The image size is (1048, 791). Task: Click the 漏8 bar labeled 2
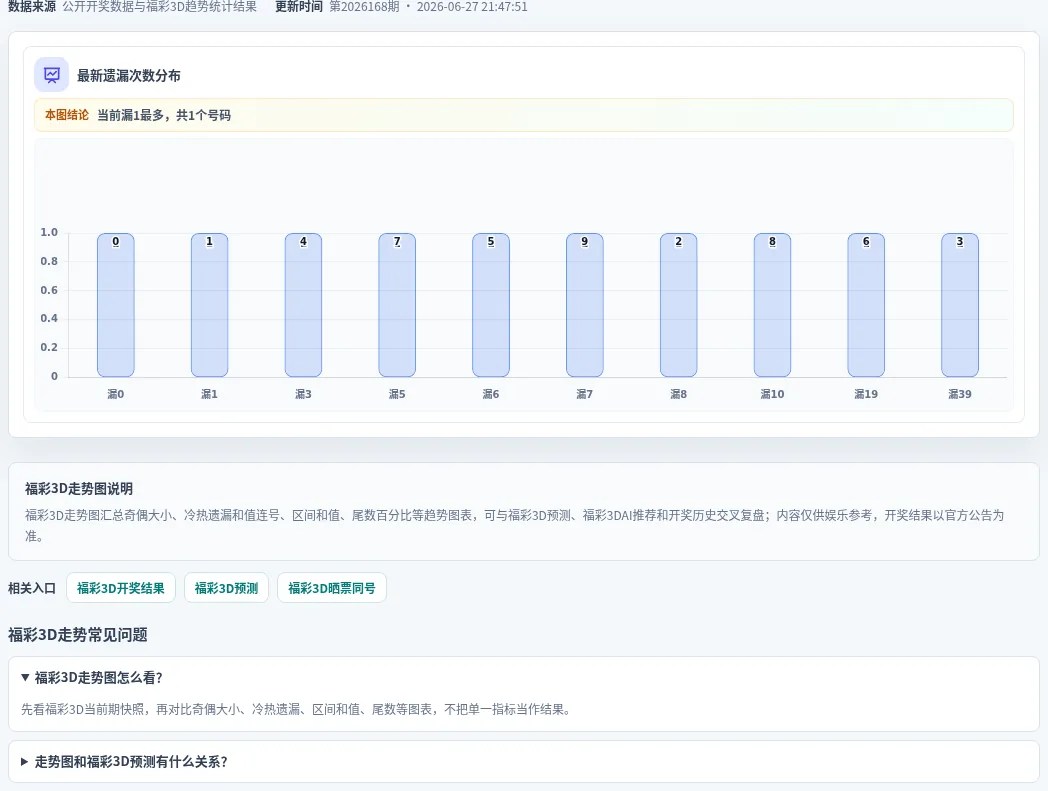[678, 305]
